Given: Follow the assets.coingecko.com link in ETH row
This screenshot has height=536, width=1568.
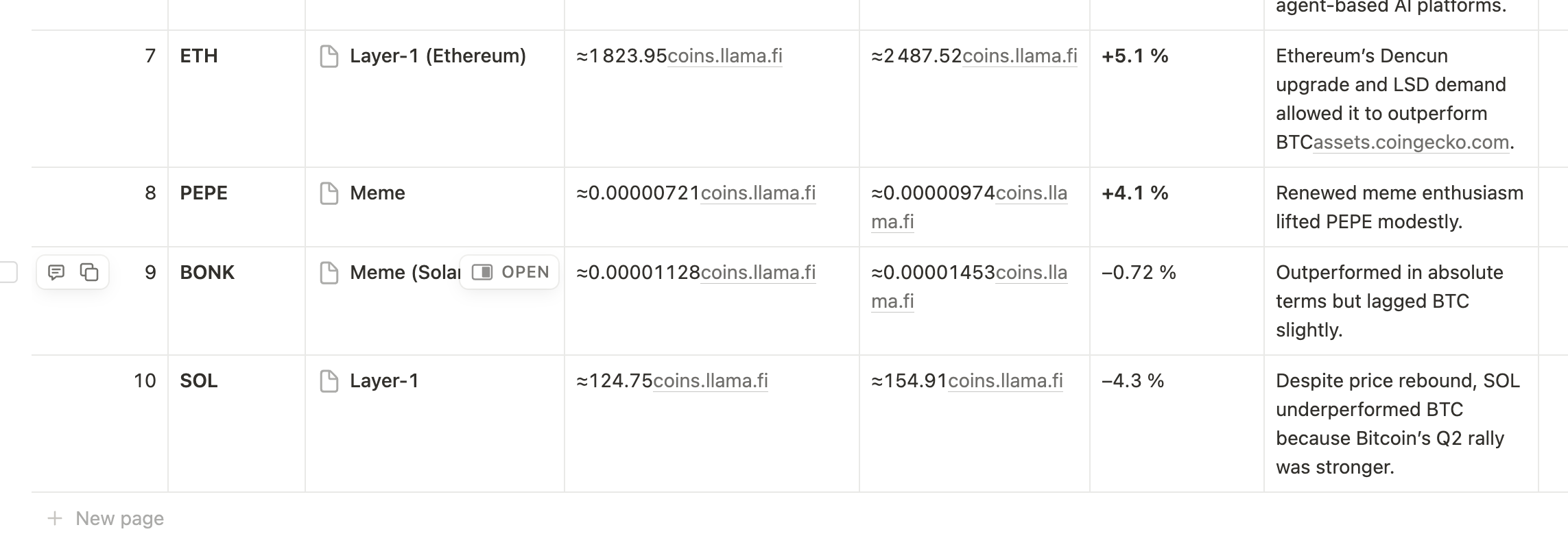Looking at the screenshot, I should 1413,144.
